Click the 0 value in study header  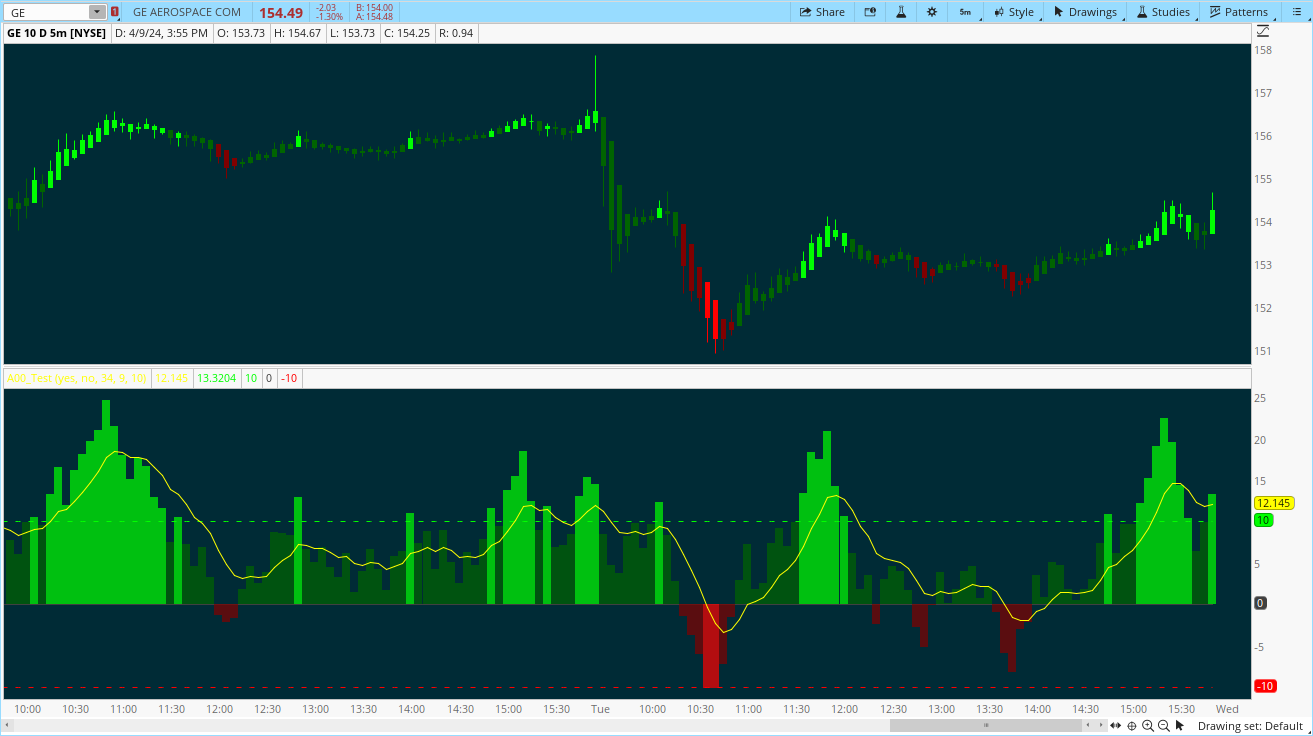point(269,378)
